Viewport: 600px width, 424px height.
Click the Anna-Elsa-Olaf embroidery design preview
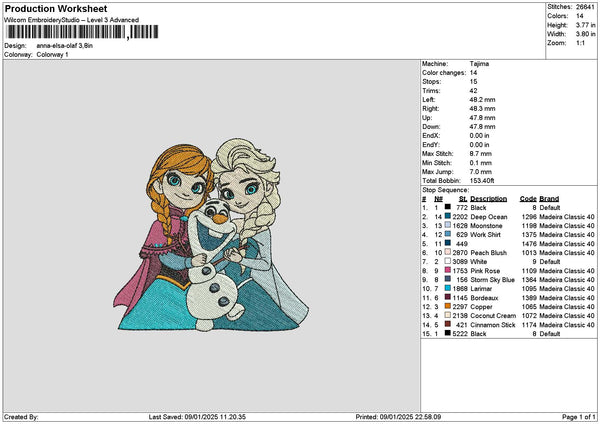point(211,235)
